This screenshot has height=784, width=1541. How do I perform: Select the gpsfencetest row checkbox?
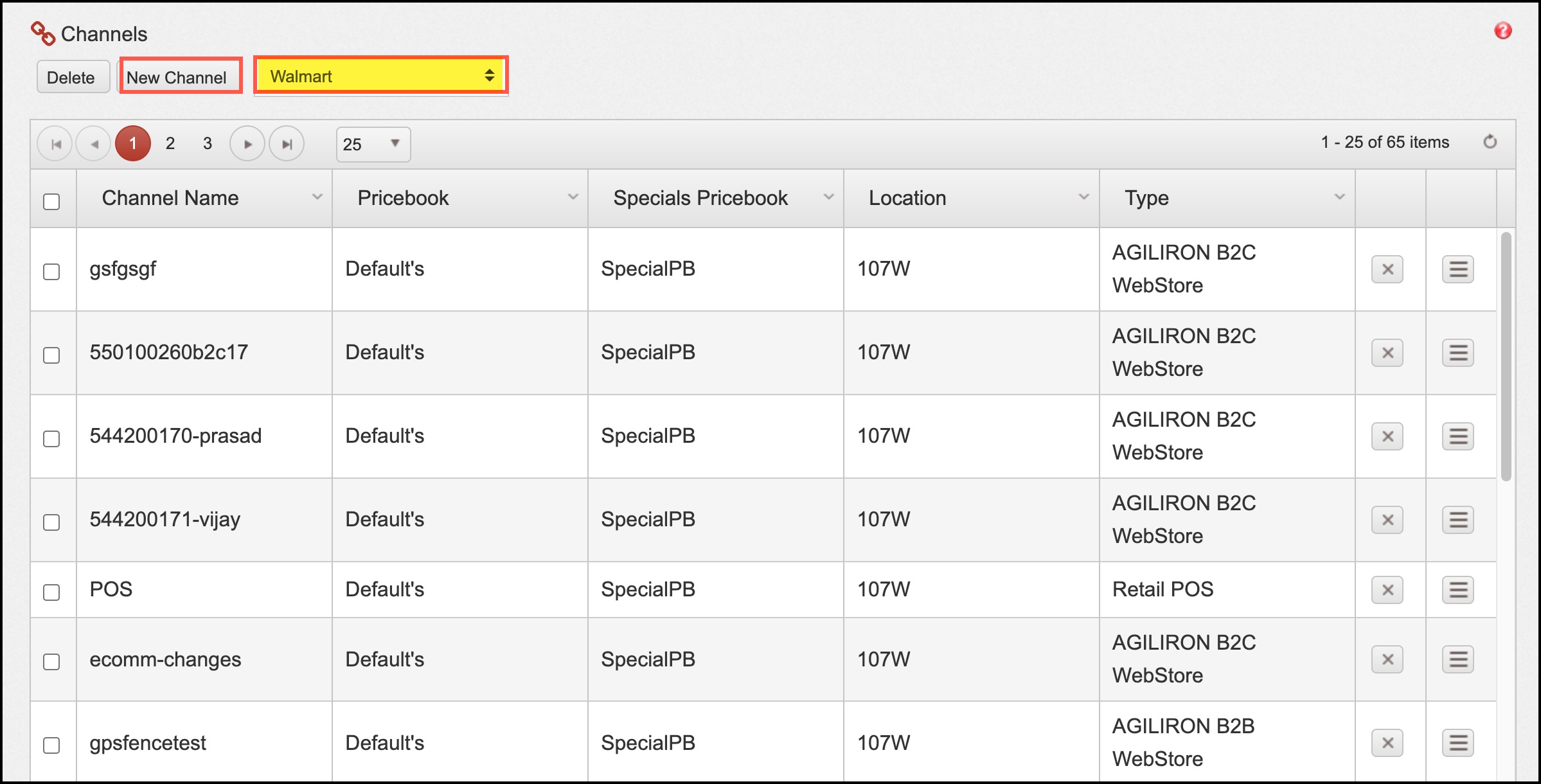pos(51,745)
